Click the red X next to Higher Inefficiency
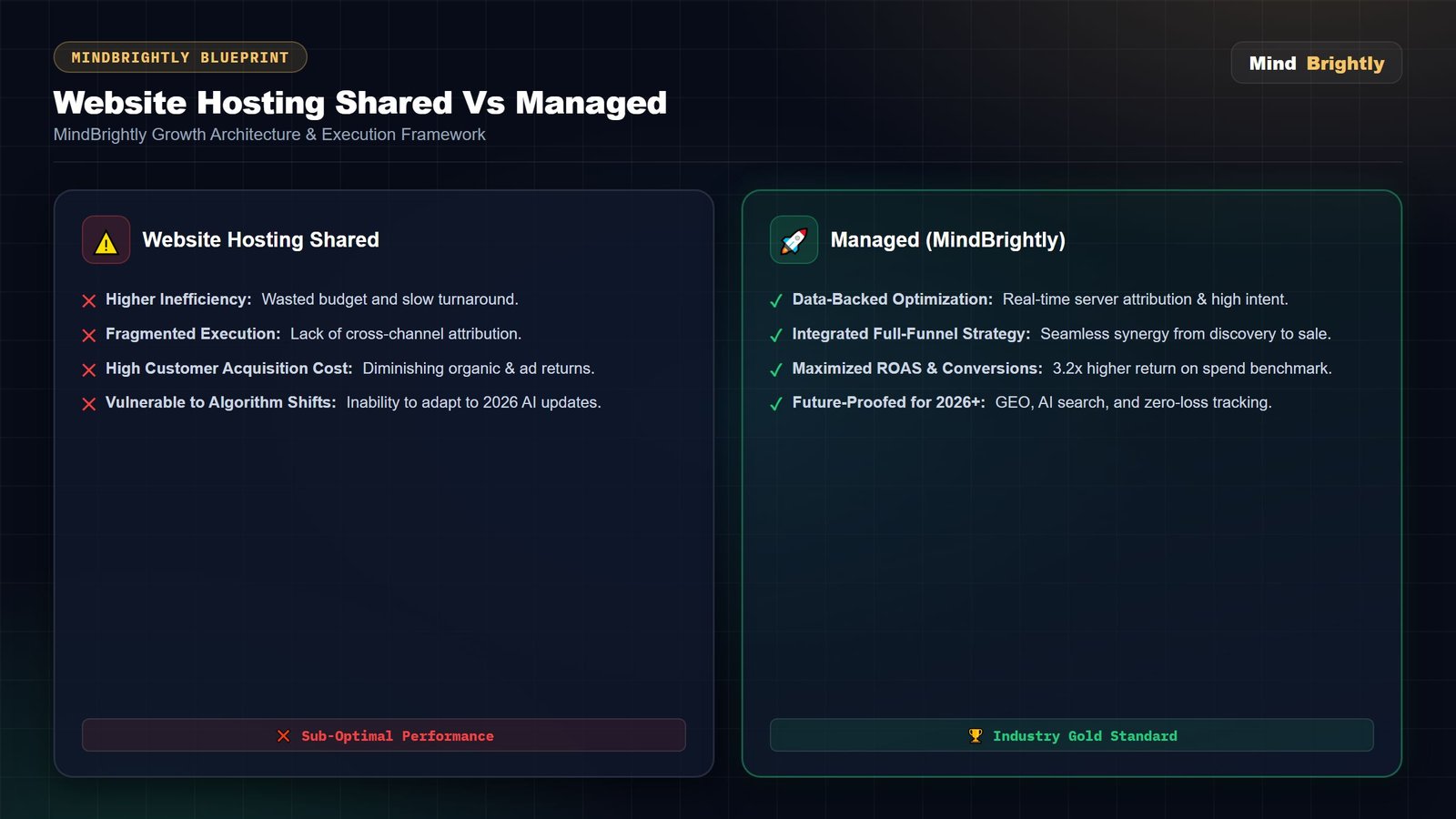Image resolution: width=1456 pixels, height=819 pixels. tap(89, 301)
